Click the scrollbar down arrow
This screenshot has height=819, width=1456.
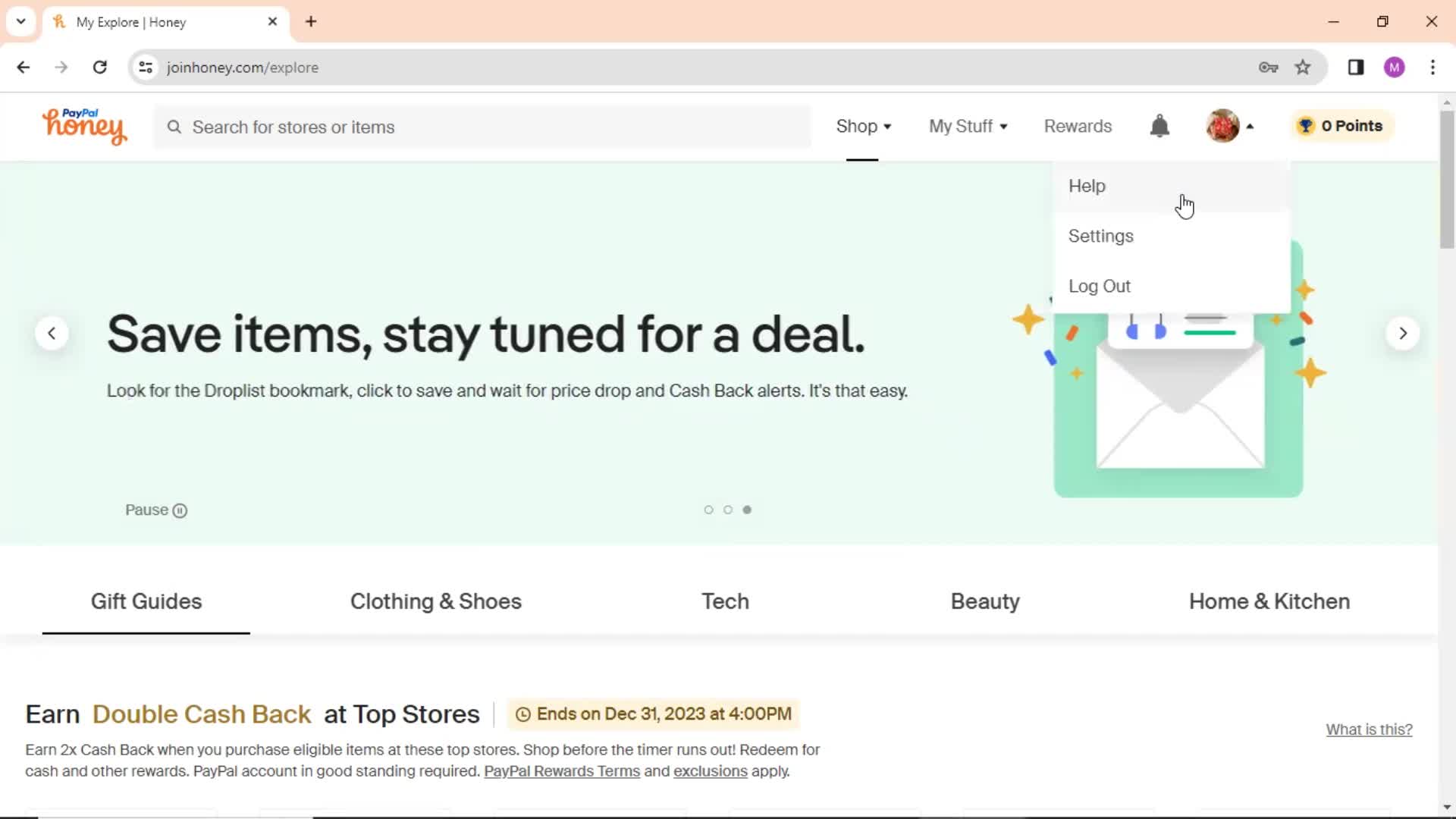point(1447,808)
